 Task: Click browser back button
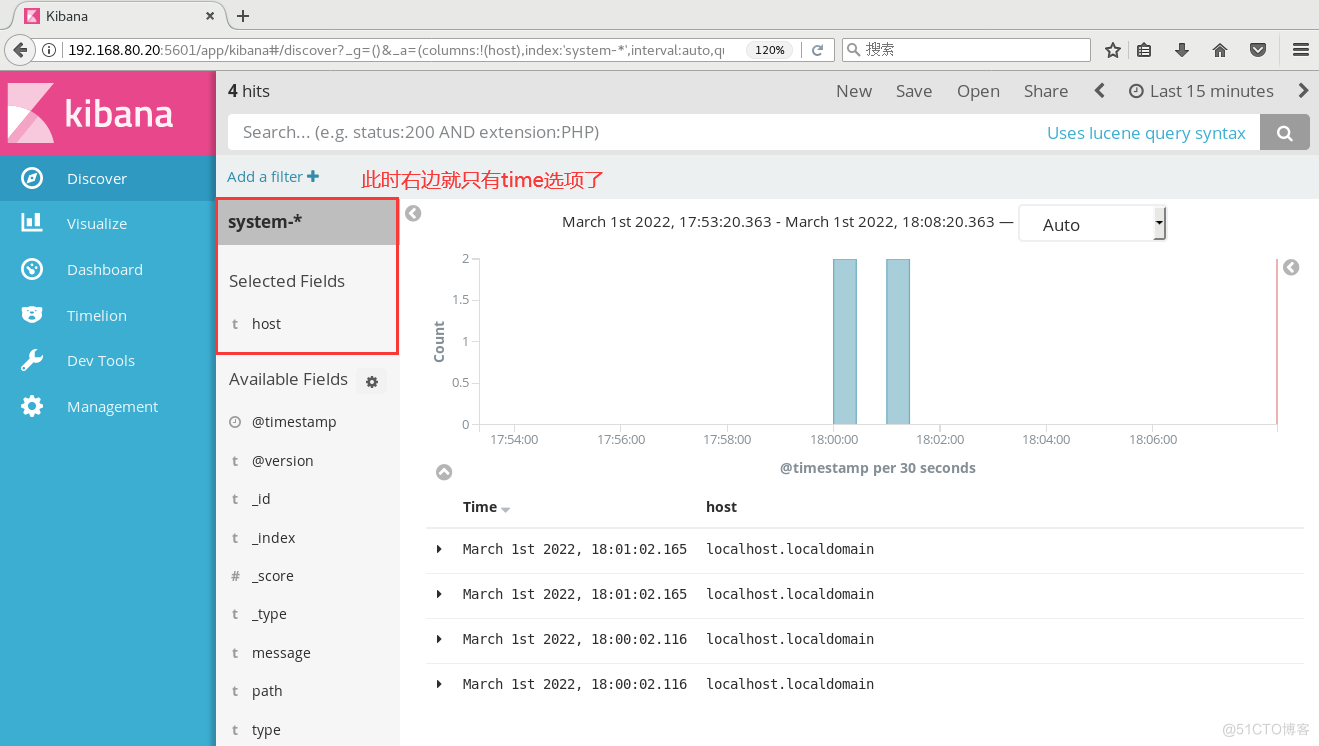20,50
